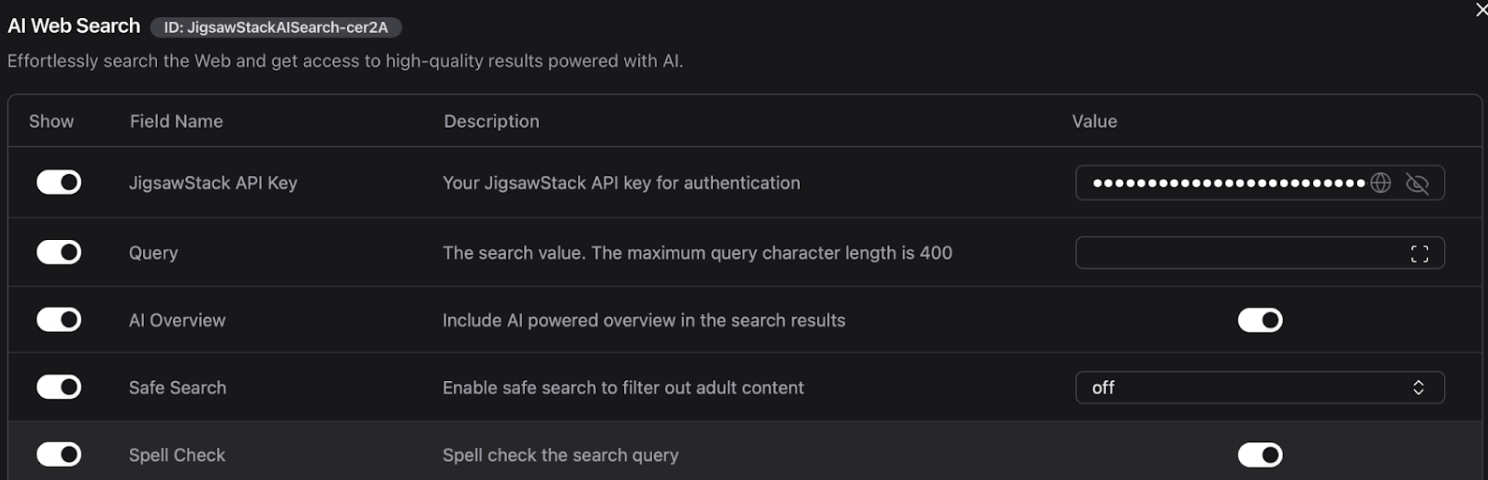Disable the AI Overview value toggle
Screen dimensions: 1488x480
coord(1260,320)
